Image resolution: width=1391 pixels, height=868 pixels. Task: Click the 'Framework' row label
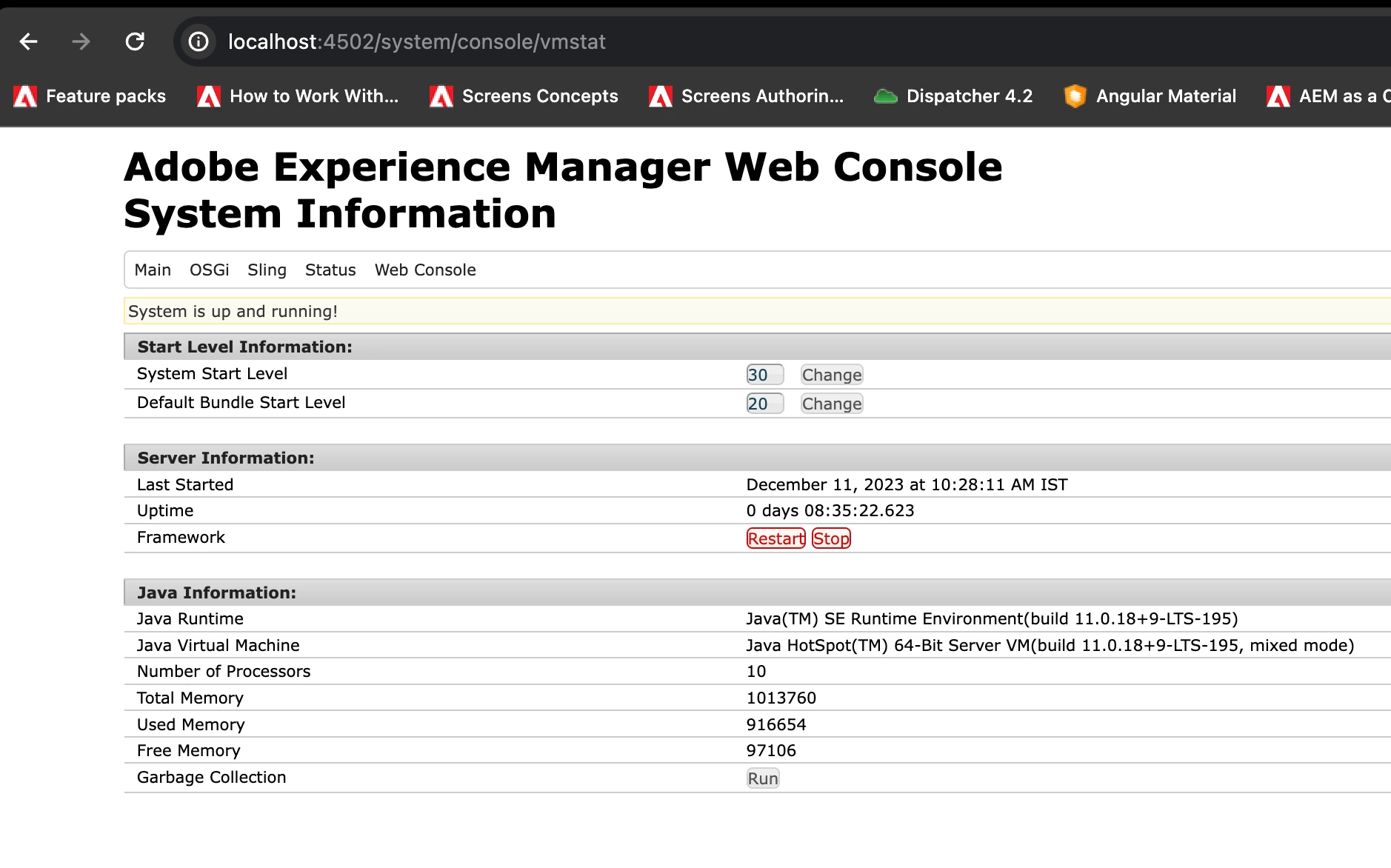pos(181,538)
